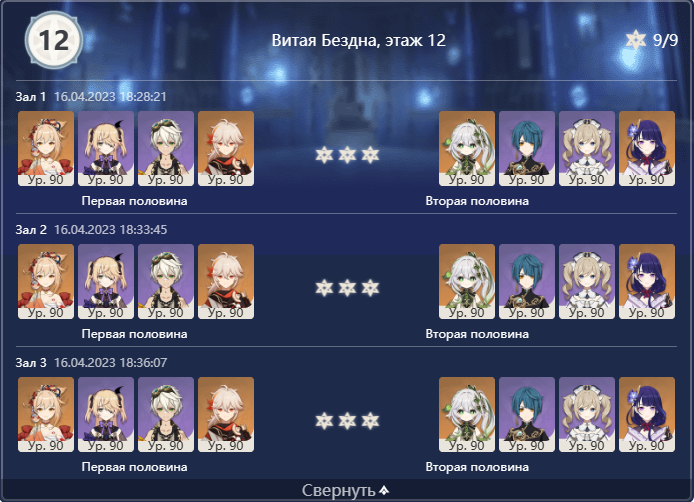Click the star icon beside 9/9
694x502 pixels.
pos(636,40)
